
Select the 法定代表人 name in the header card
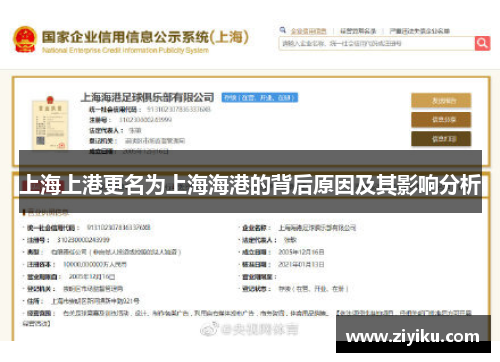coord(135,130)
